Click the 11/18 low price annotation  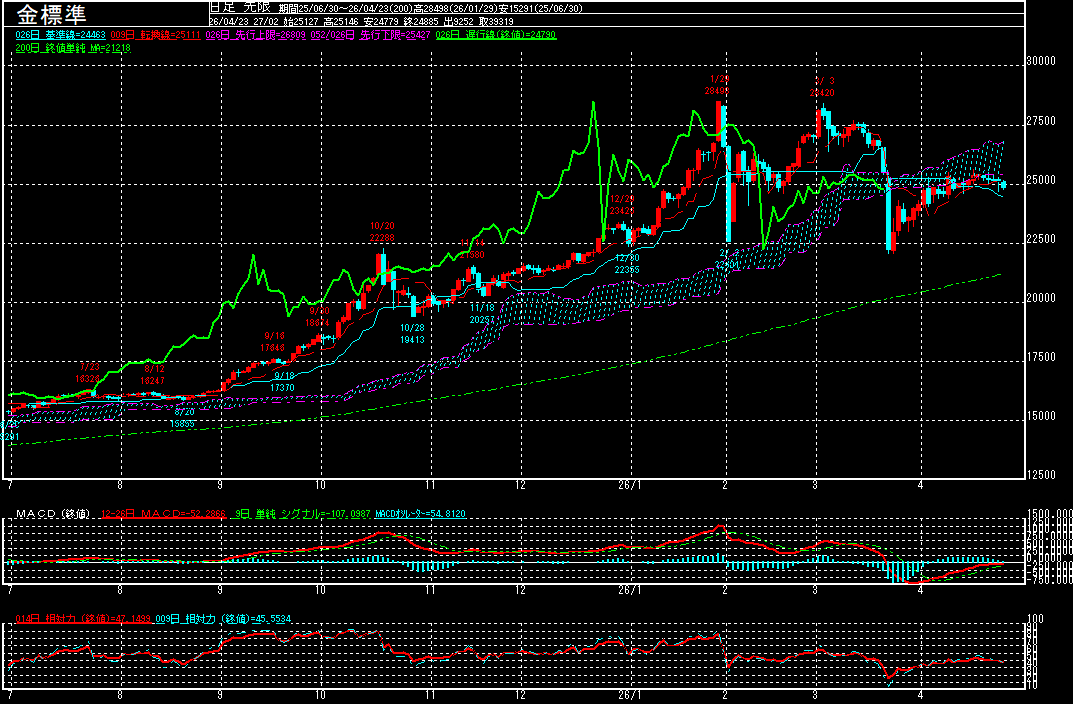(x=483, y=313)
